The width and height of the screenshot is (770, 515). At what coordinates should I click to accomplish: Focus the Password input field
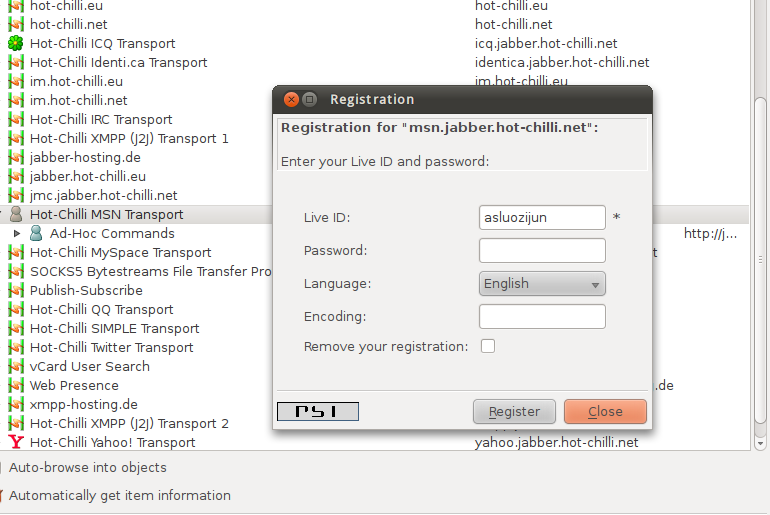(x=542, y=251)
